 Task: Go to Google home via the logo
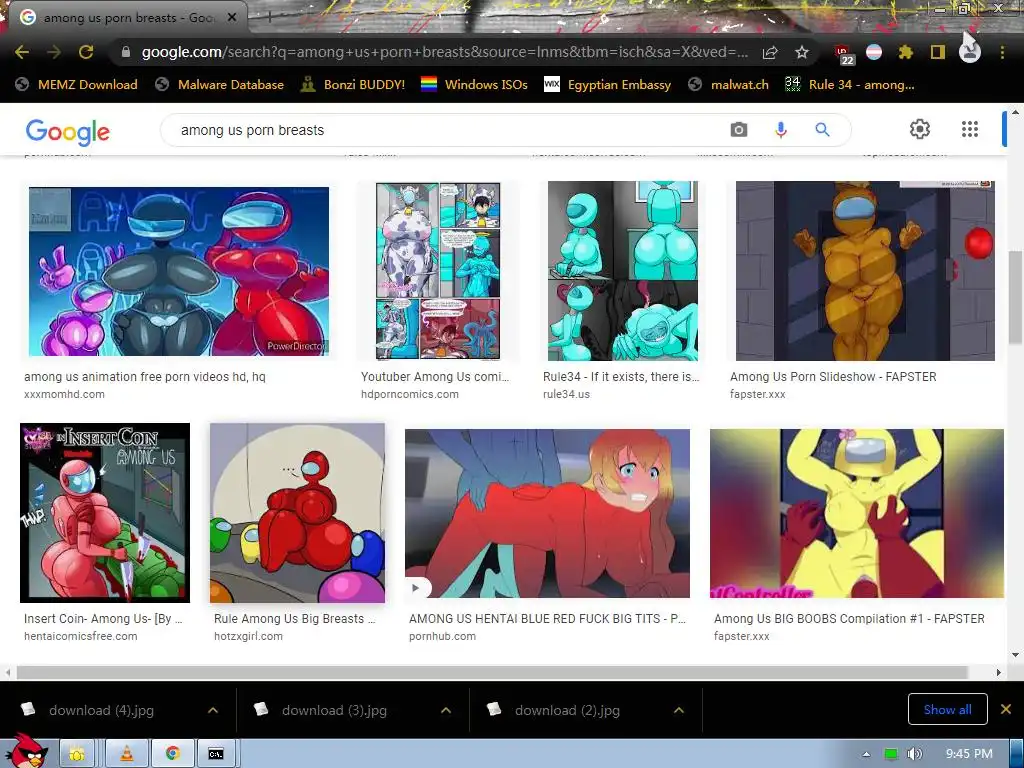68,132
